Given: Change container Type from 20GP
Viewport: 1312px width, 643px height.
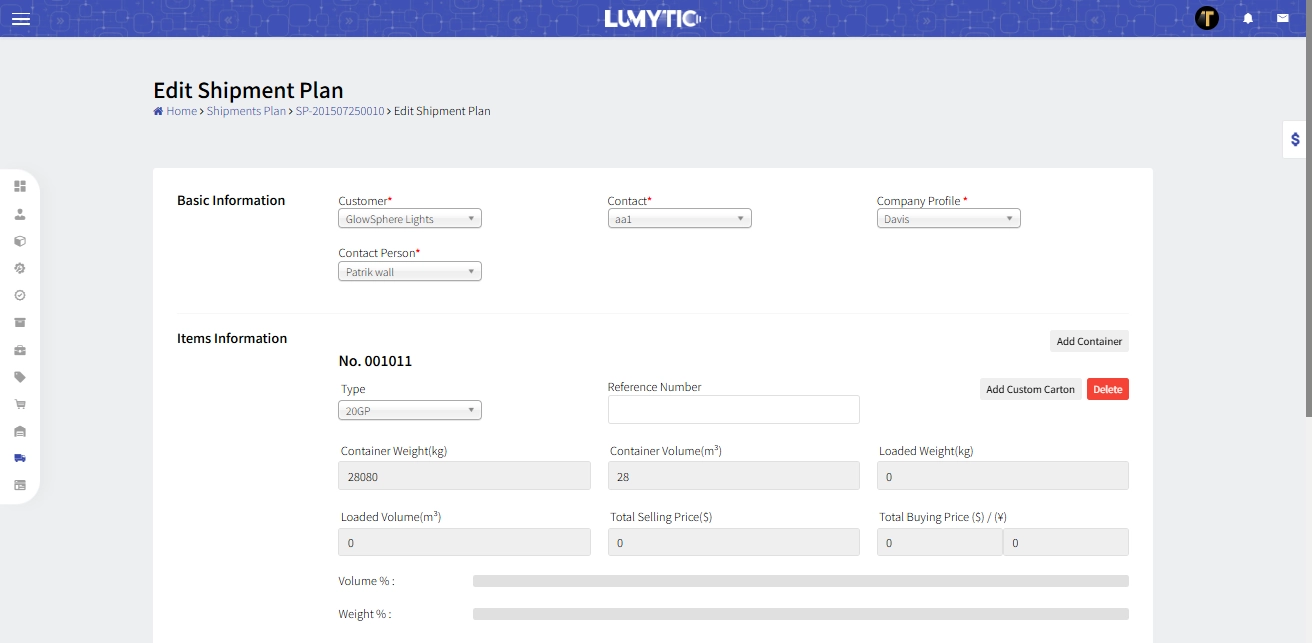Looking at the screenshot, I should (410, 411).
